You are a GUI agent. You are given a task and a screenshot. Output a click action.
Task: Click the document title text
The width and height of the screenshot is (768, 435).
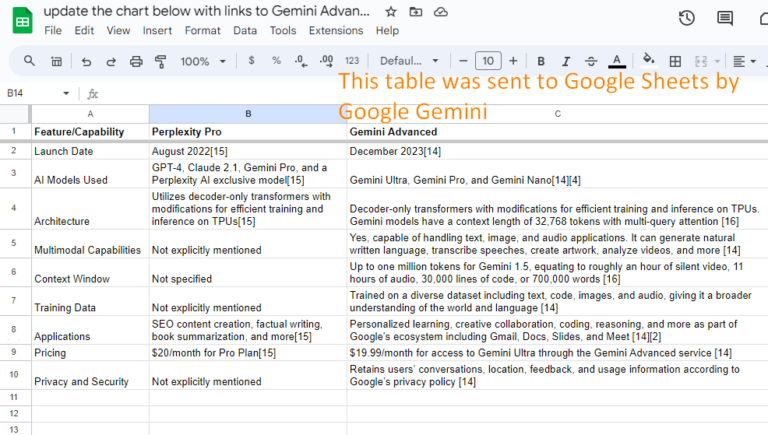click(207, 11)
